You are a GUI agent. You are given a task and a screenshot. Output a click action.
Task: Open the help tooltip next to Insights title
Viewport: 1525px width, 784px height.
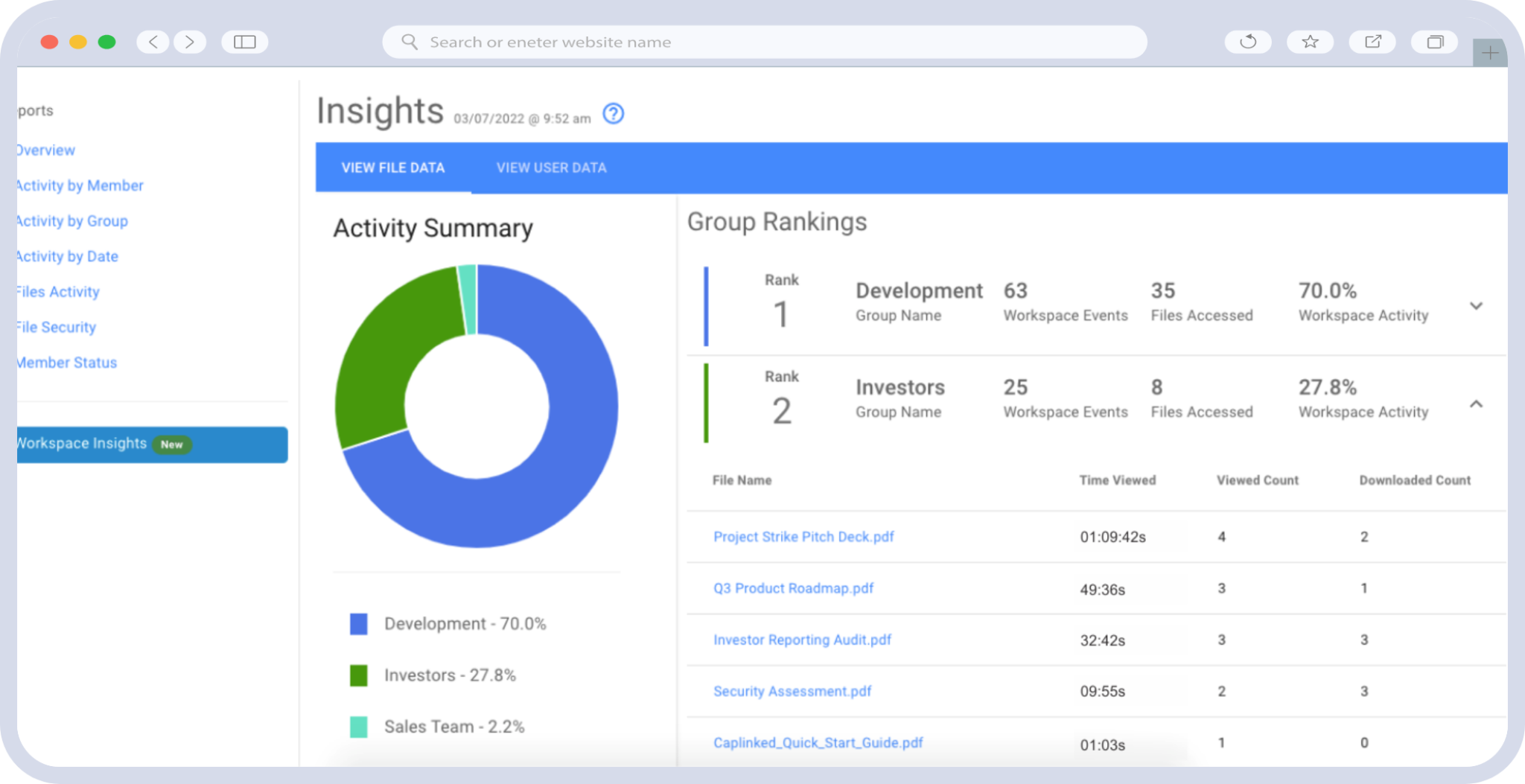[x=613, y=114]
